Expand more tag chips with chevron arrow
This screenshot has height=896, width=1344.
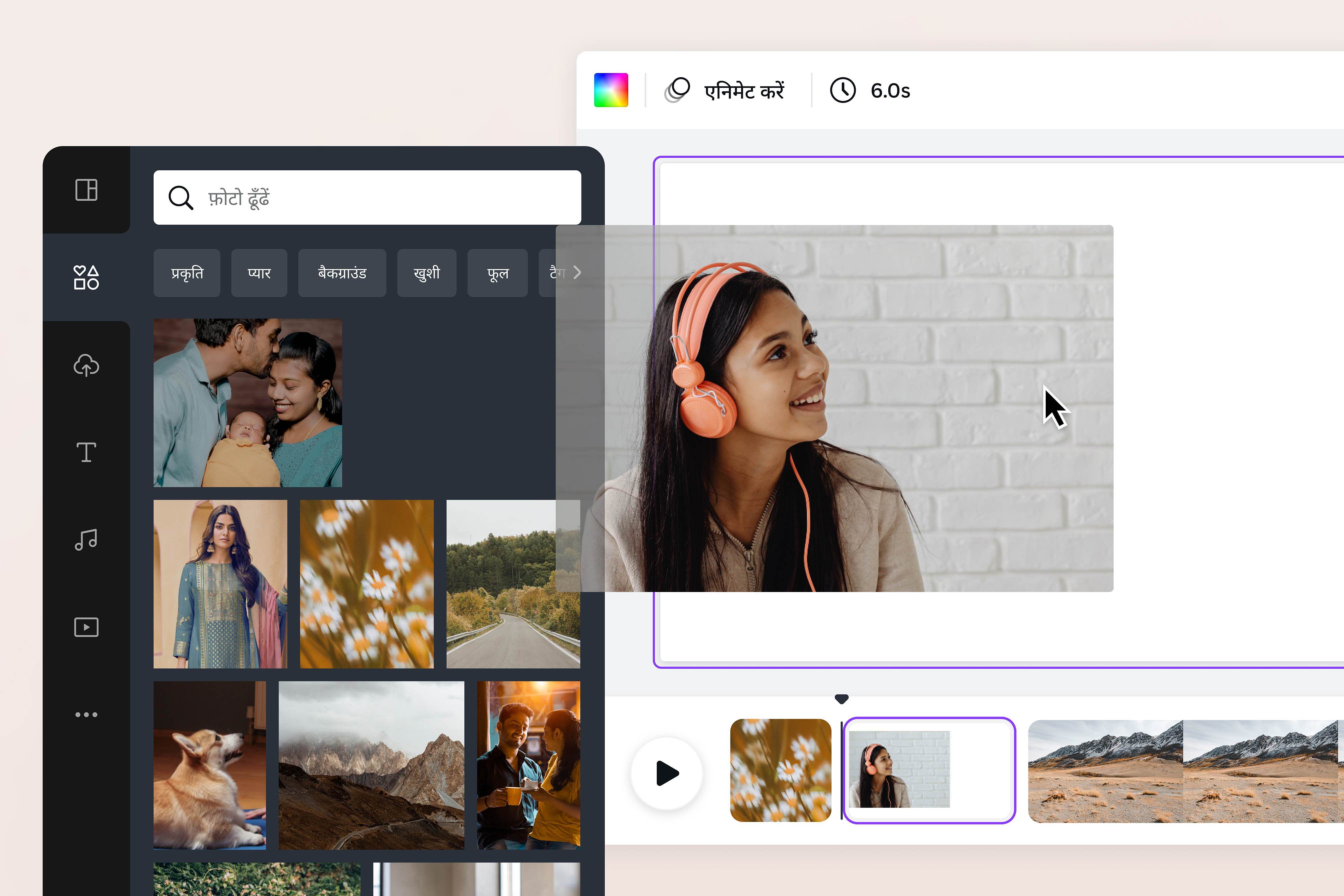coord(577,273)
